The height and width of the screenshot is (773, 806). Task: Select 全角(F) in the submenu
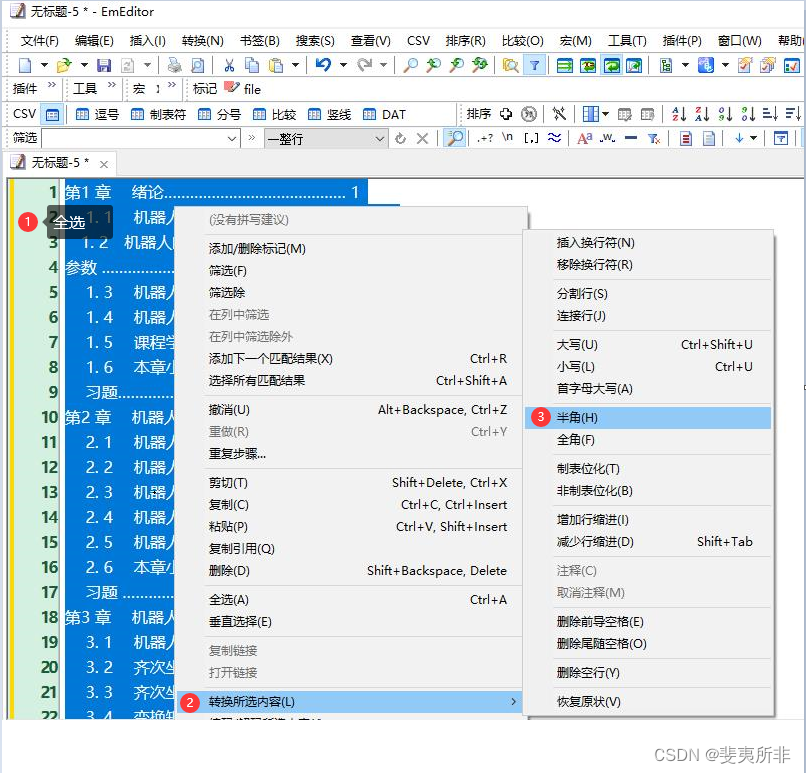(648, 440)
